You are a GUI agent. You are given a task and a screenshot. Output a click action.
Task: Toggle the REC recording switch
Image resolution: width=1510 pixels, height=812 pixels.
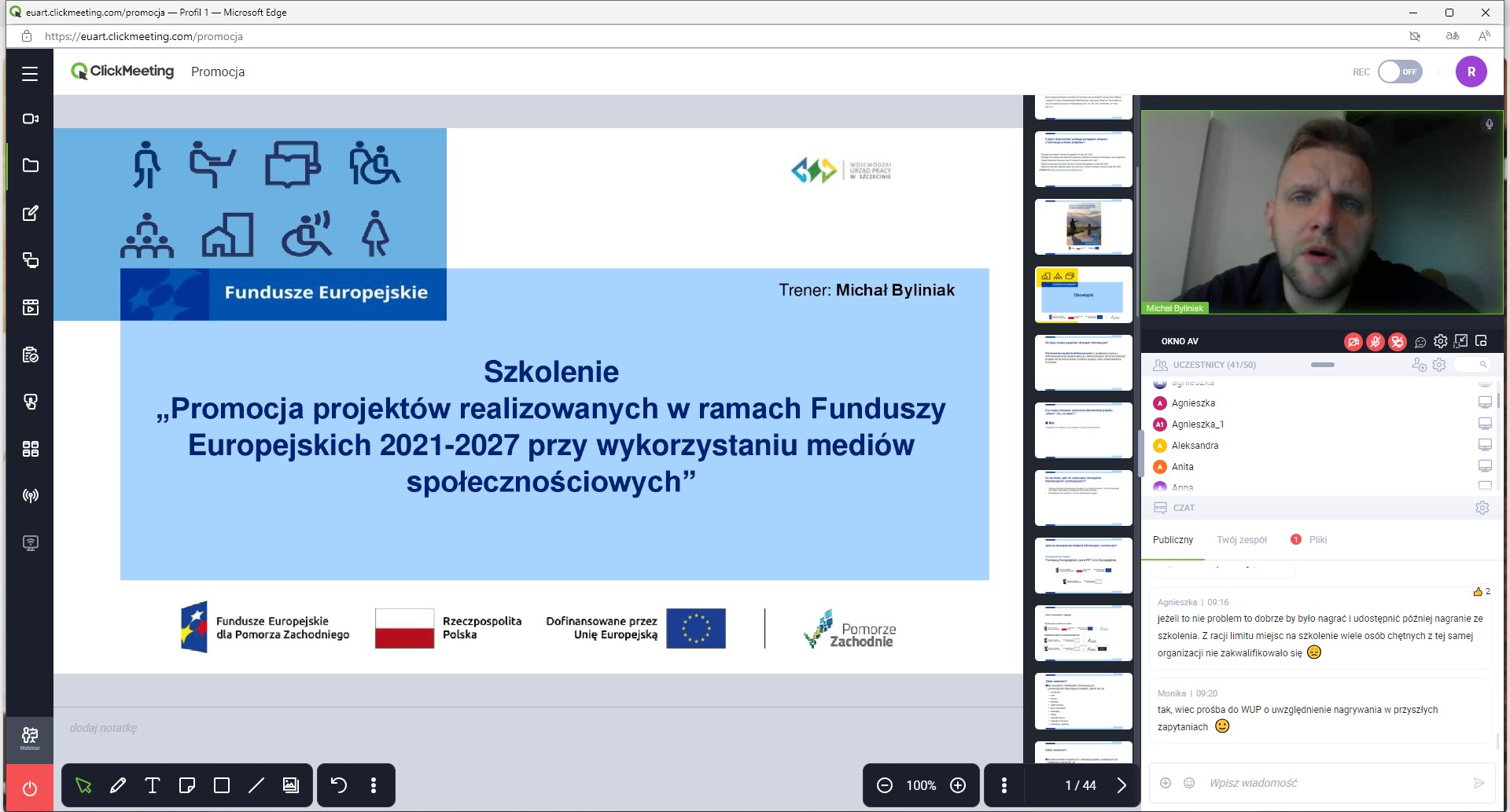click(1400, 72)
